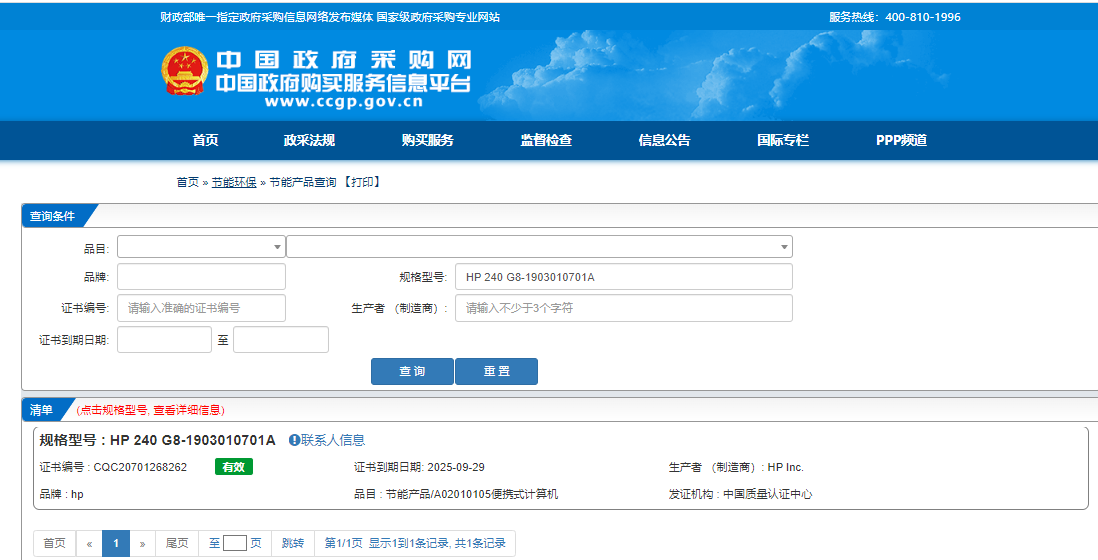Click the 跳转 page jump button

click(x=292, y=543)
